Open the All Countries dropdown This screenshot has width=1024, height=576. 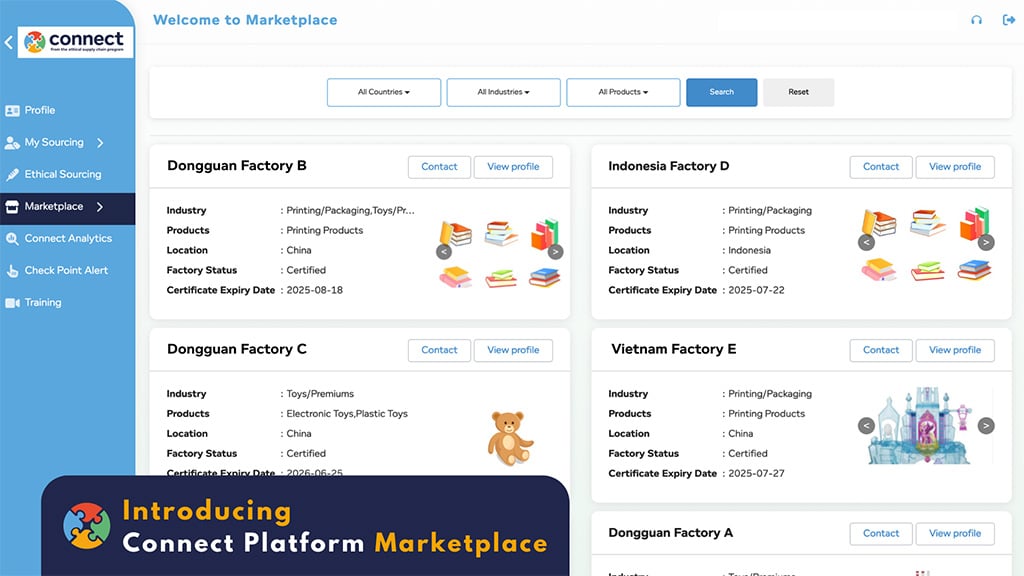pyautogui.click(x=384, y=92)
